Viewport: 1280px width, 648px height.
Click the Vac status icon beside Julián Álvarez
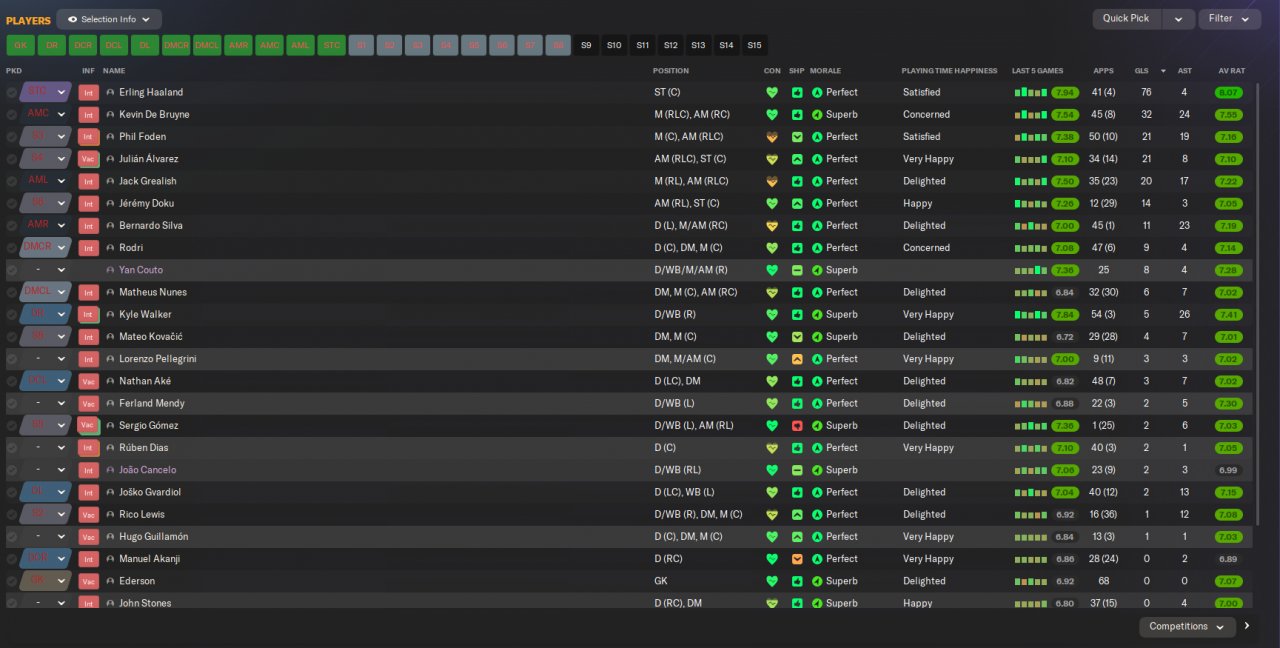(88, 159)
